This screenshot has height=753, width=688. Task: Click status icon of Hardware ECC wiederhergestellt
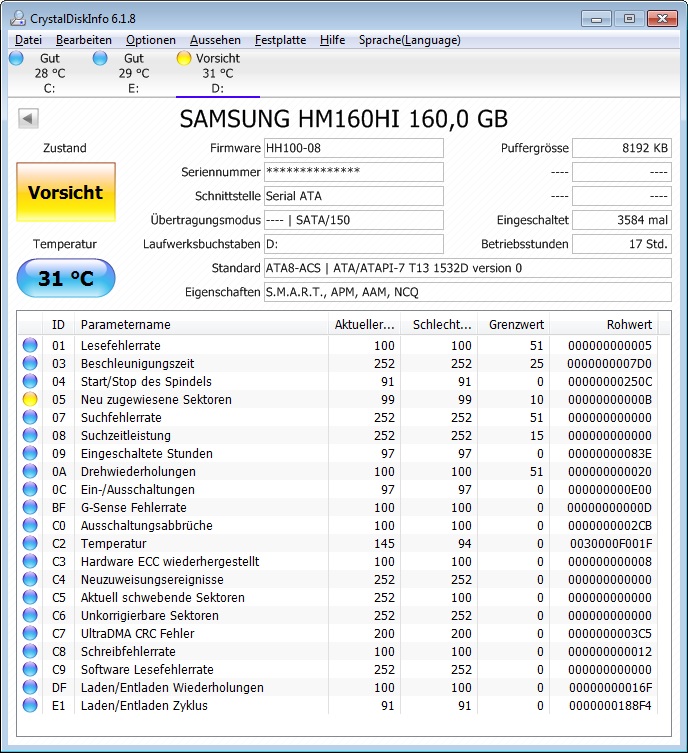coord(30,561)
